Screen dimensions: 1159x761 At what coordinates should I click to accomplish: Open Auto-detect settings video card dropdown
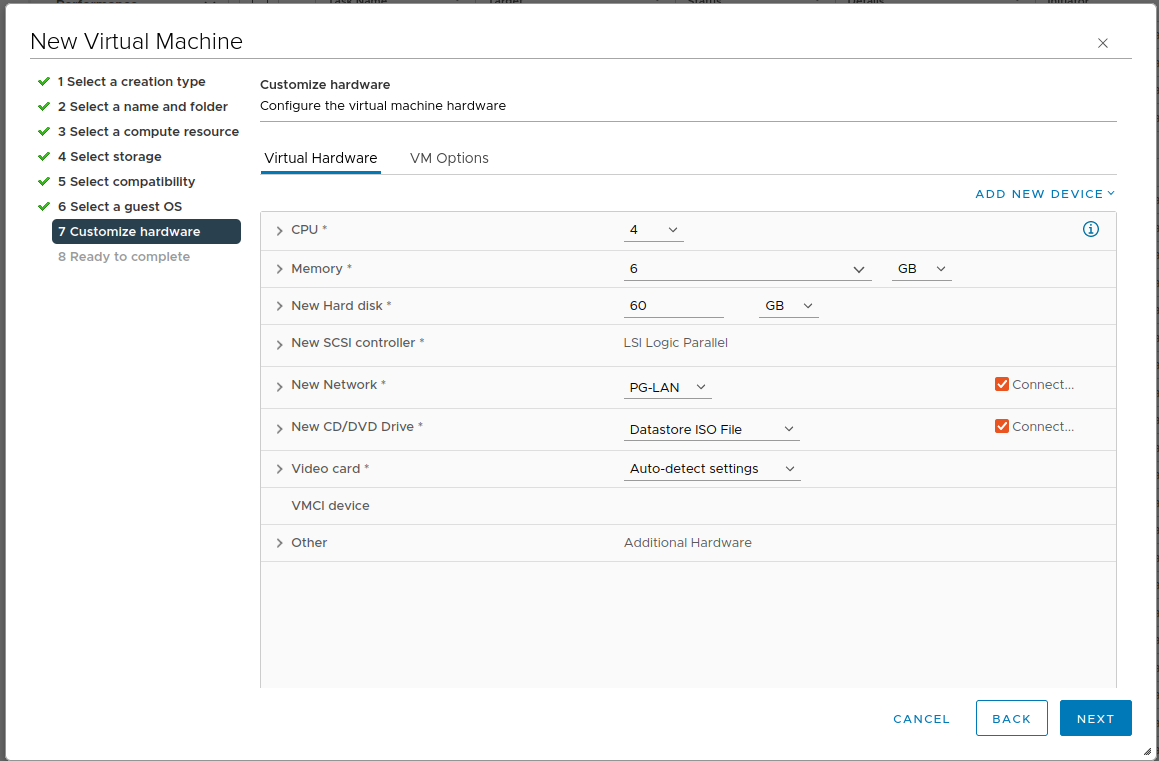[711, 469]
